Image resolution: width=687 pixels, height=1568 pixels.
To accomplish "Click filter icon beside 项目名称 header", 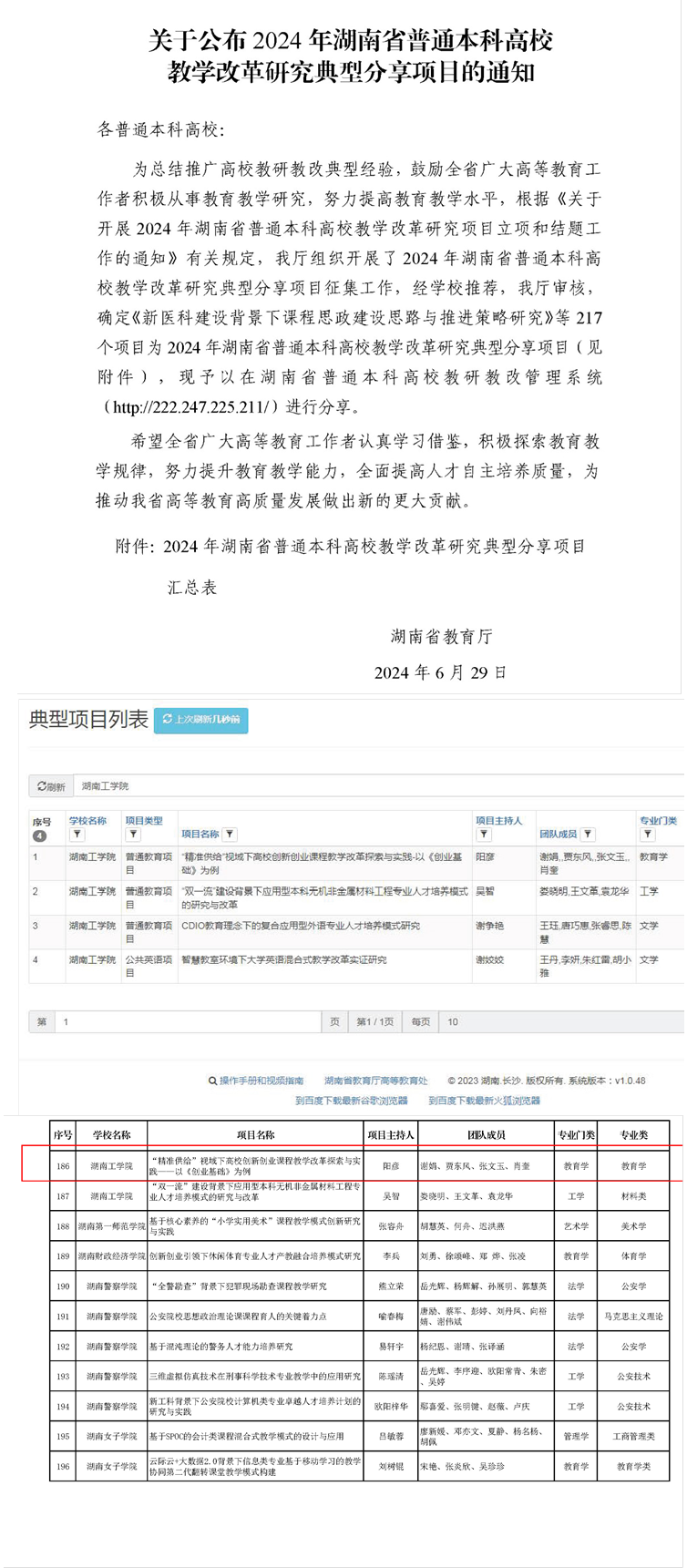I will (x=231, y=834).
